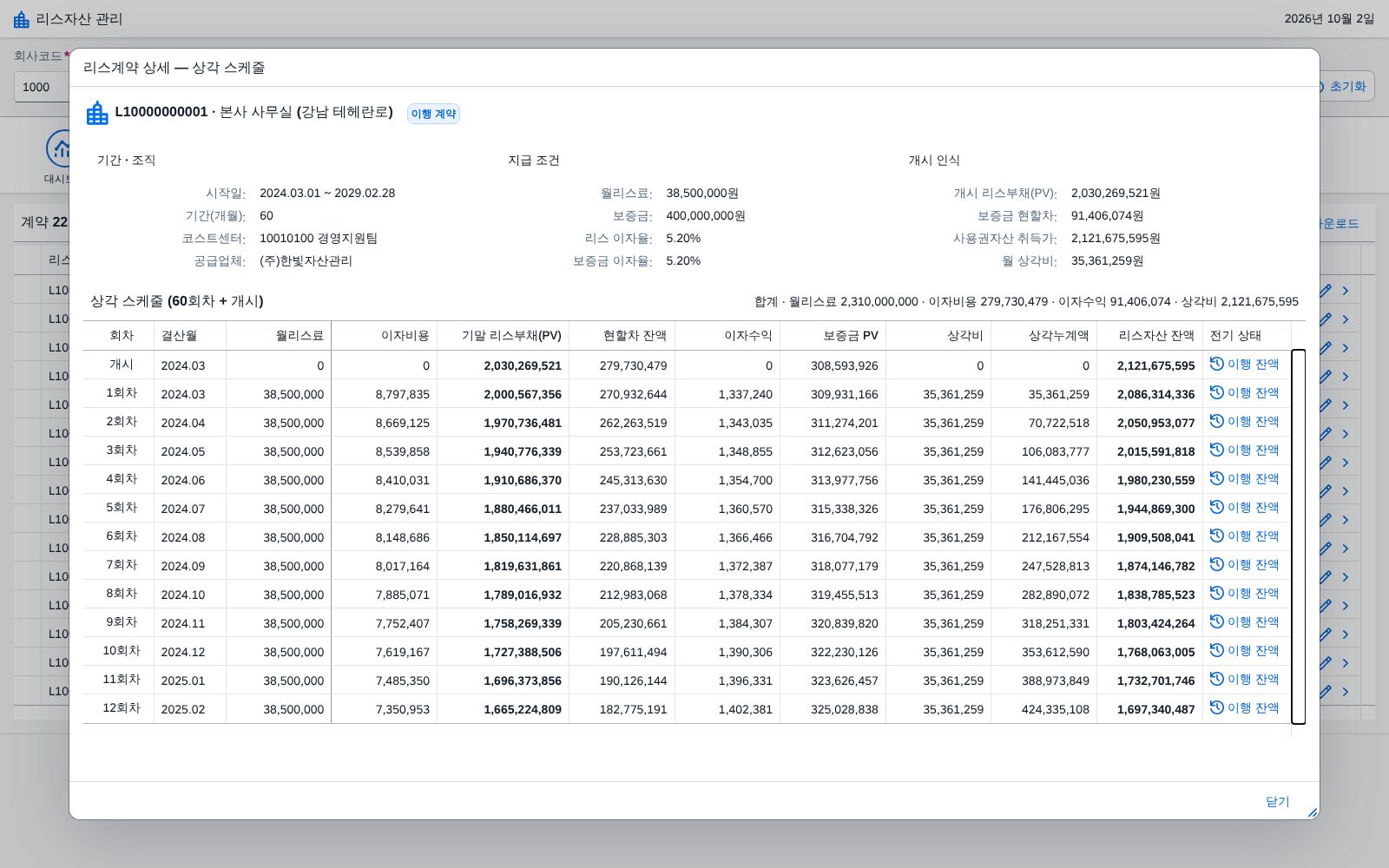Screen dimensions: 1389x868
Task: Click history icon in 8회차 row
Action: (x=1217, y=594)
